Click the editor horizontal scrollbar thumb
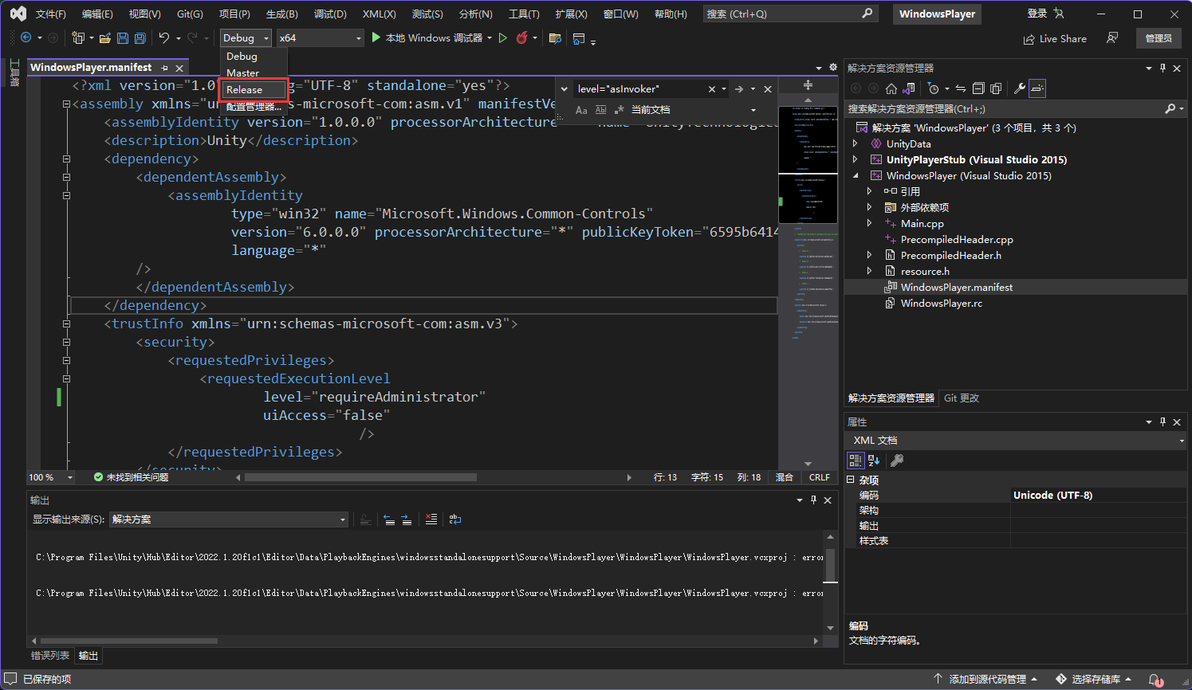Screen dimensions: 1192x690 [x=361, y=478]
